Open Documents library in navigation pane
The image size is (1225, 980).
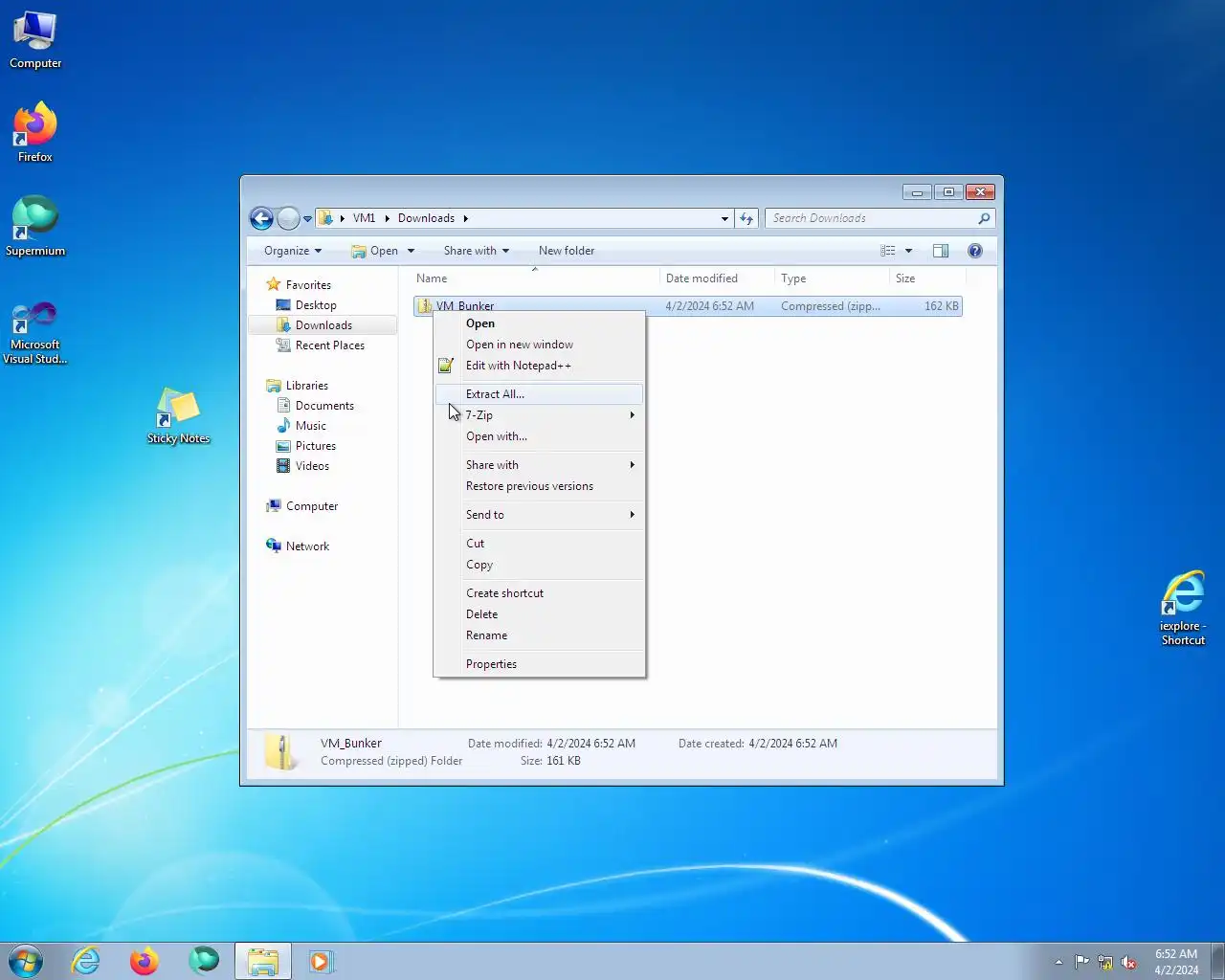point(324,406)
